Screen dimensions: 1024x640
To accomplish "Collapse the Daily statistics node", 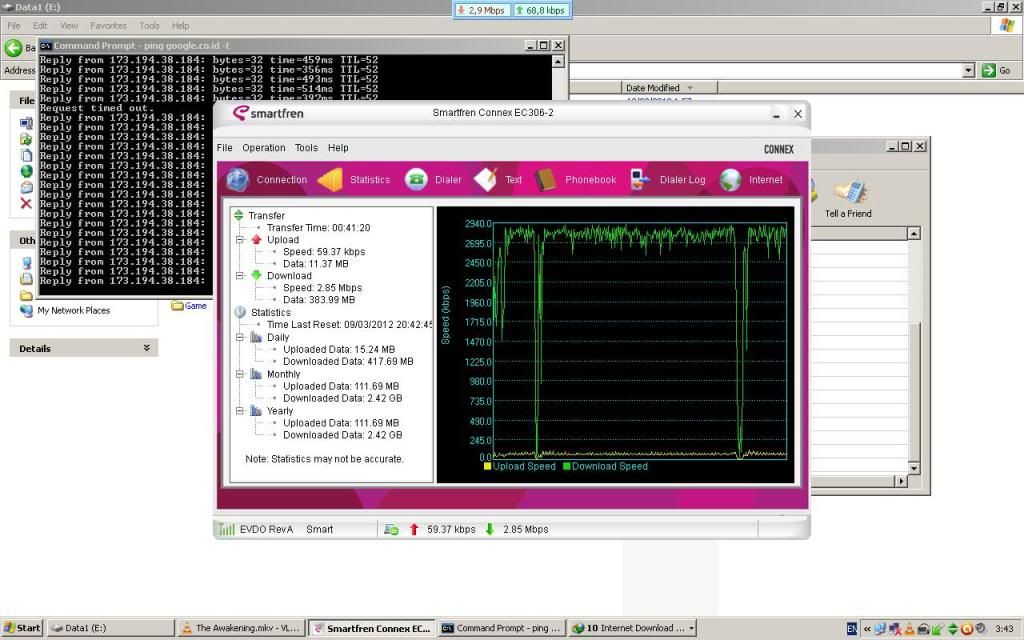I will click(240, 337).
